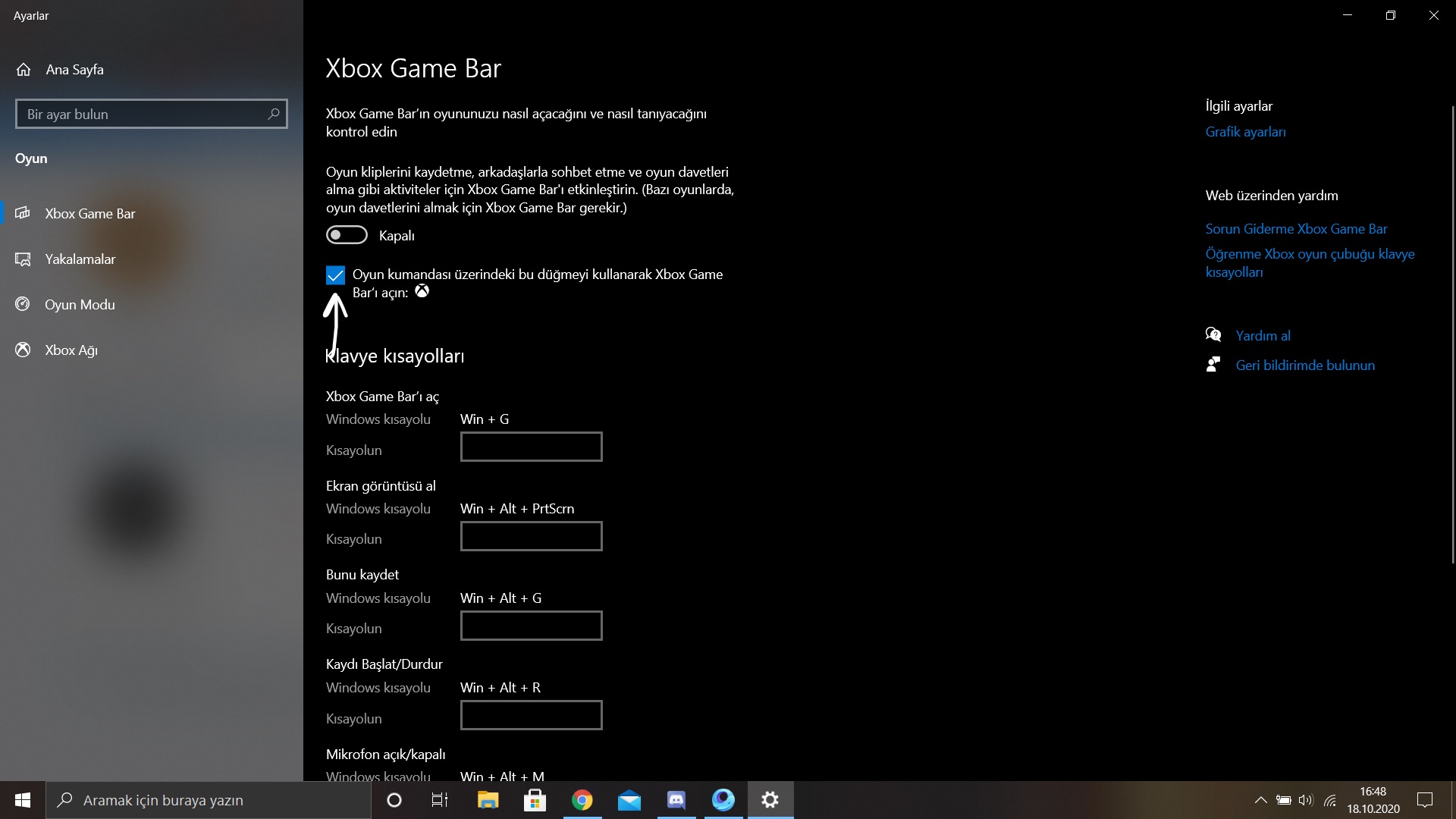
Task: Click Bir ayar bulun search field
Action: [152, 114]
